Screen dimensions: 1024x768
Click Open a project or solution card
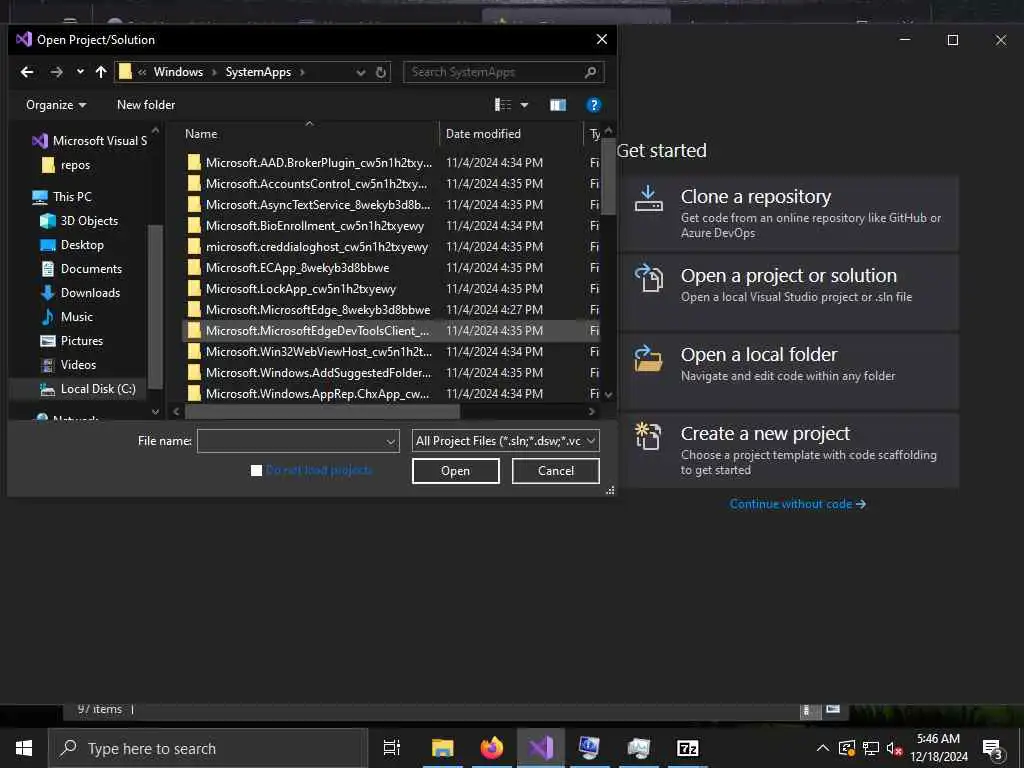point(789,292)
